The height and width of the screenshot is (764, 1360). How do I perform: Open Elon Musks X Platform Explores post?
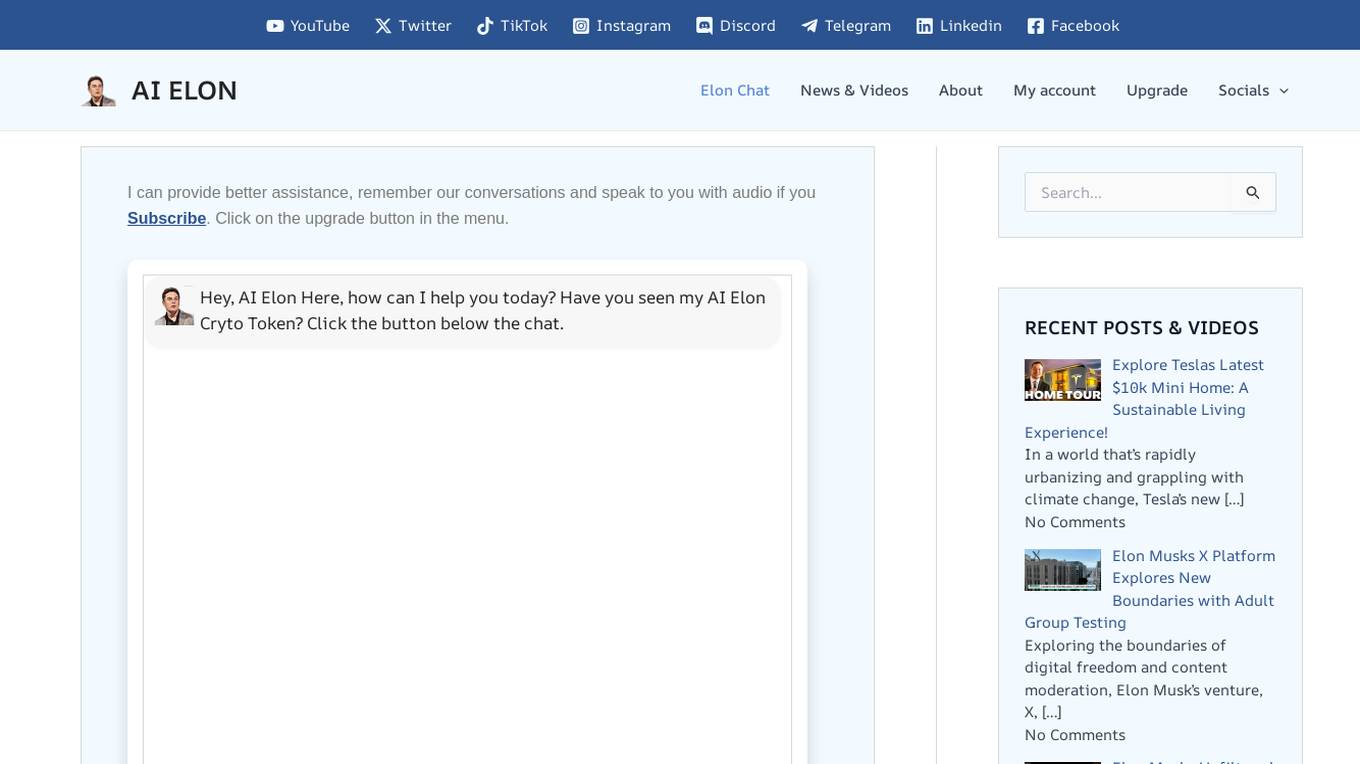[x=1150, y=589]
